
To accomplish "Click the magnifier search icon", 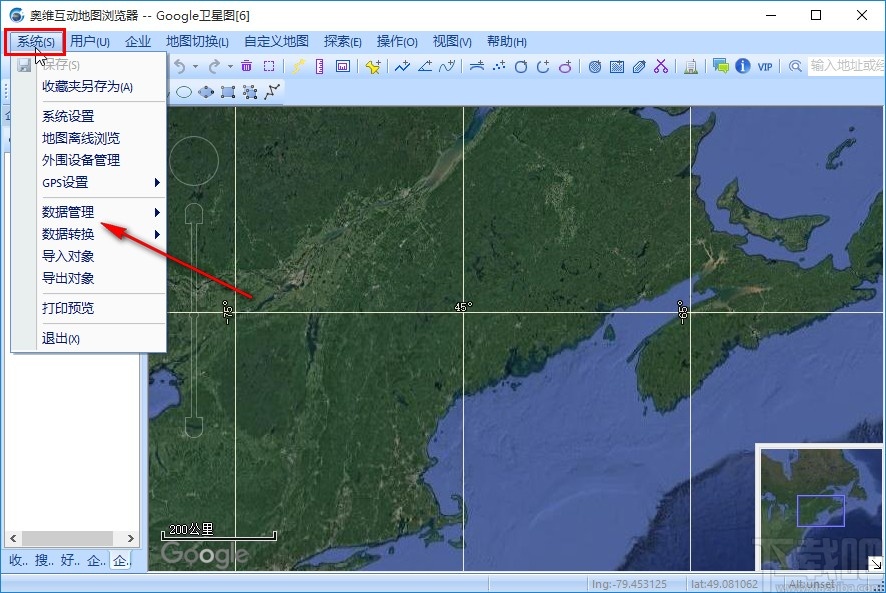I will click(795, 66).
